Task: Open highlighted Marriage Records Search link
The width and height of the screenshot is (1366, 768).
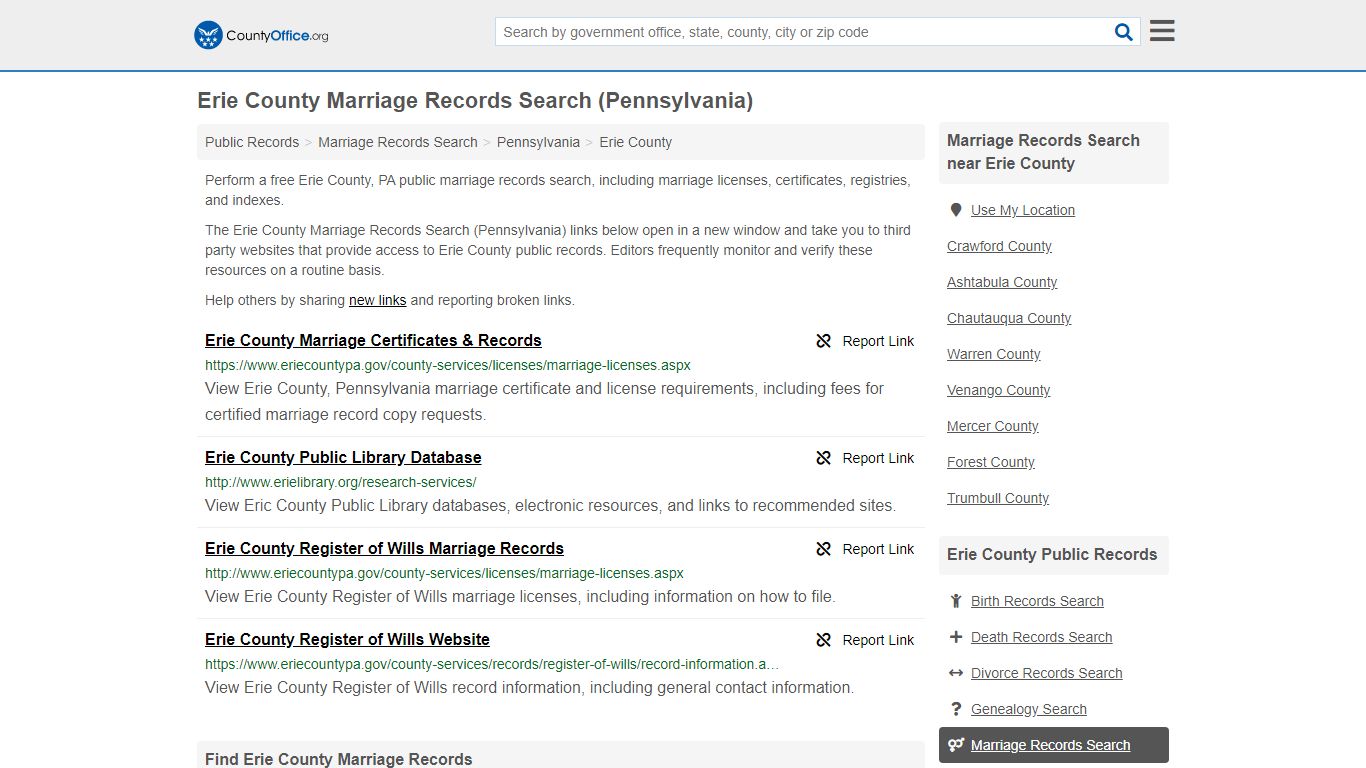Action: (1050, 745)
